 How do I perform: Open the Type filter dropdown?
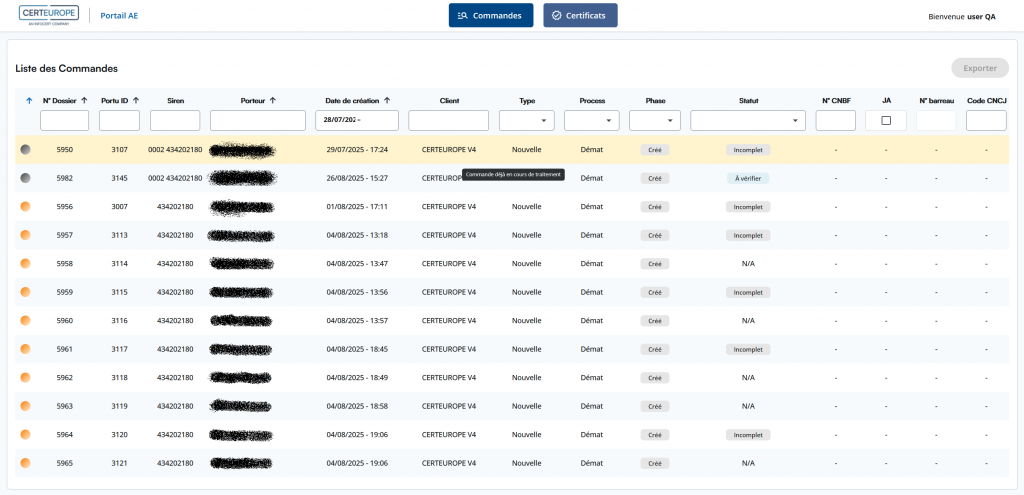(527, 120)
